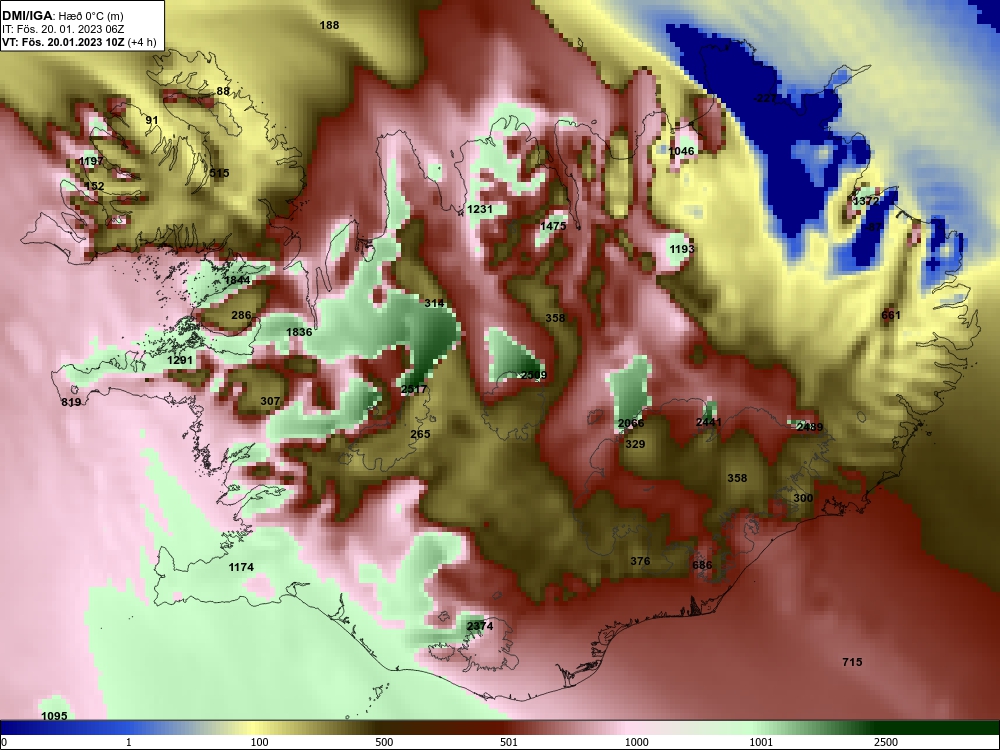Image resolution: width=1000 pixels, height=750 pixels.
Task: Click the 1836 height value
Action: pyautogui.click(x=299, y=332)
